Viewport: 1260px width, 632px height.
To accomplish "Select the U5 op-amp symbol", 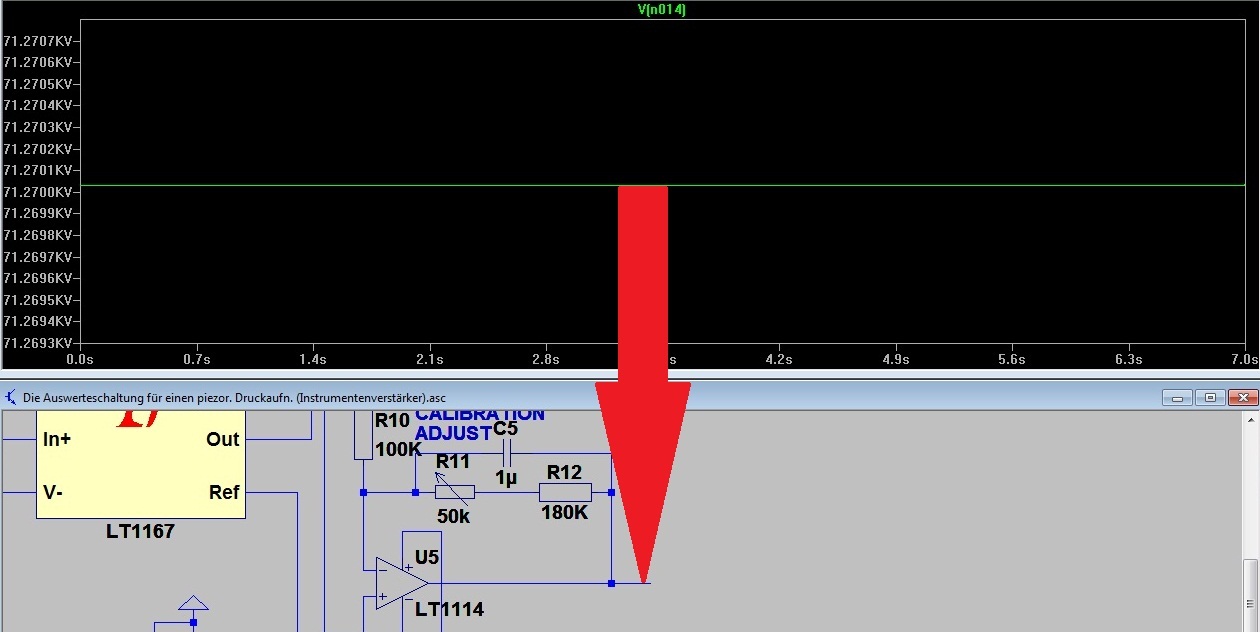I will [402, 582].
